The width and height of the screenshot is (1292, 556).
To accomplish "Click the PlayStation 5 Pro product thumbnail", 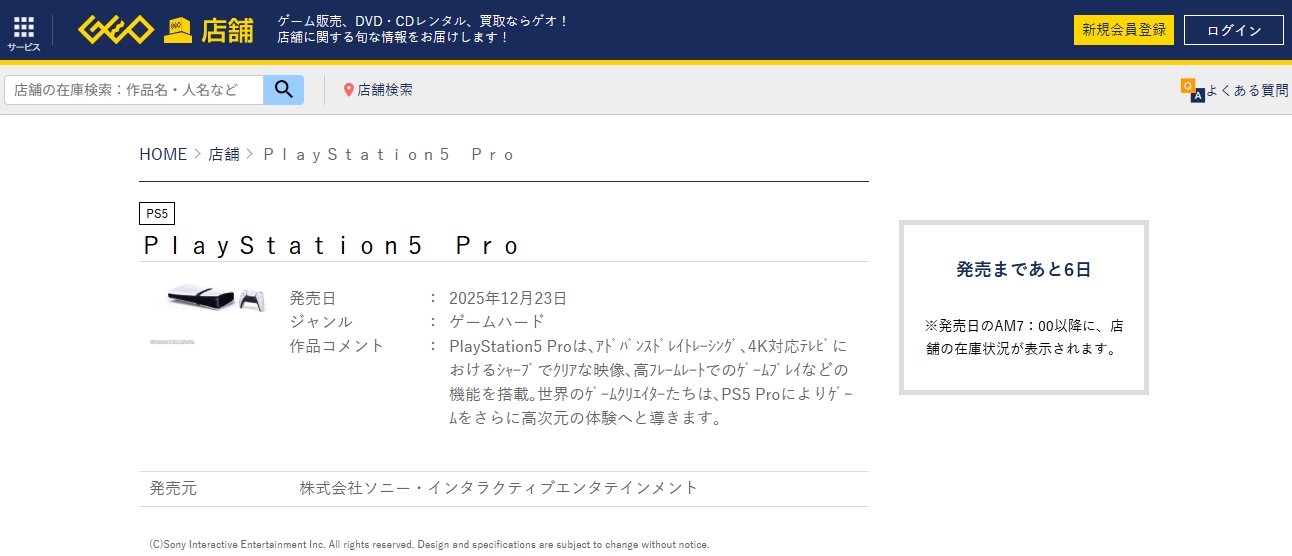I will coord(212,299).
